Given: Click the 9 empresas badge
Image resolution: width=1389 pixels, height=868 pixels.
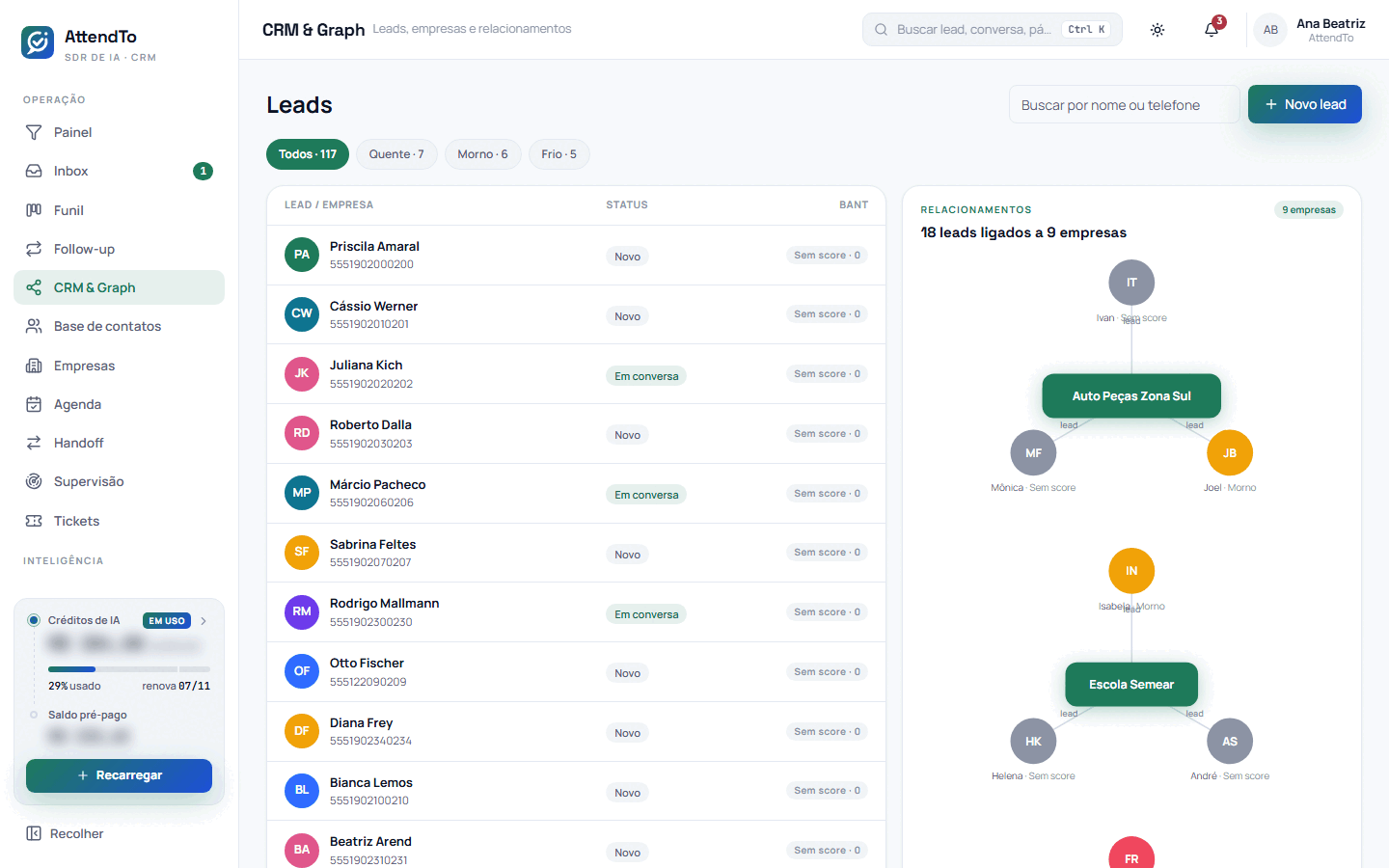Looking at the screenshot, I should pos(1309,210).
